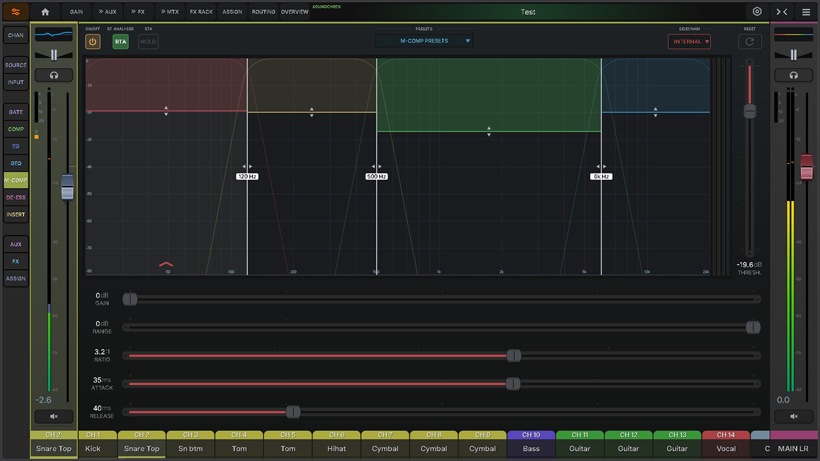
Task: Select SOURCE in the left sidebar
Action: click(x=16, y=65)
